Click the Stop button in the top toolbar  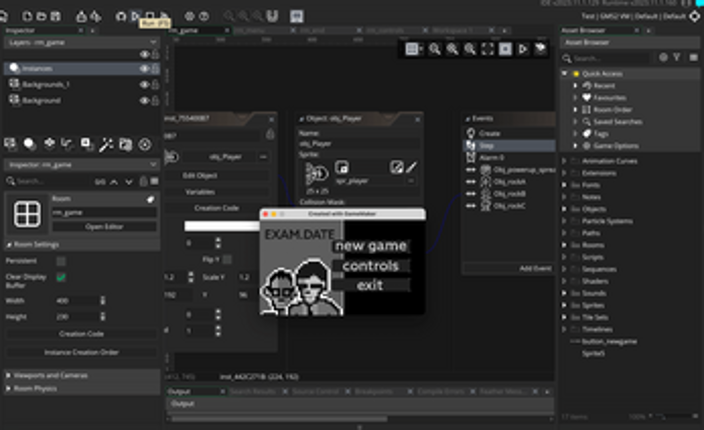click(150, 16)
